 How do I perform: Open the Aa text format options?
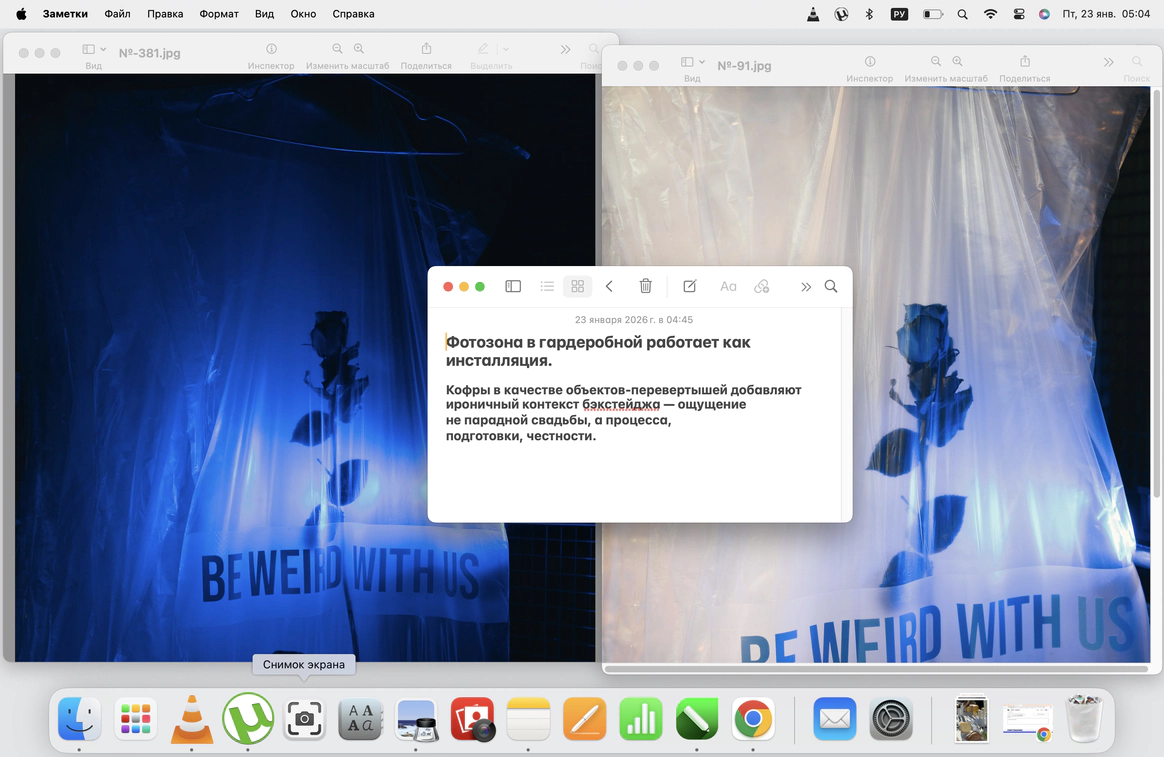tap(728, 286)
